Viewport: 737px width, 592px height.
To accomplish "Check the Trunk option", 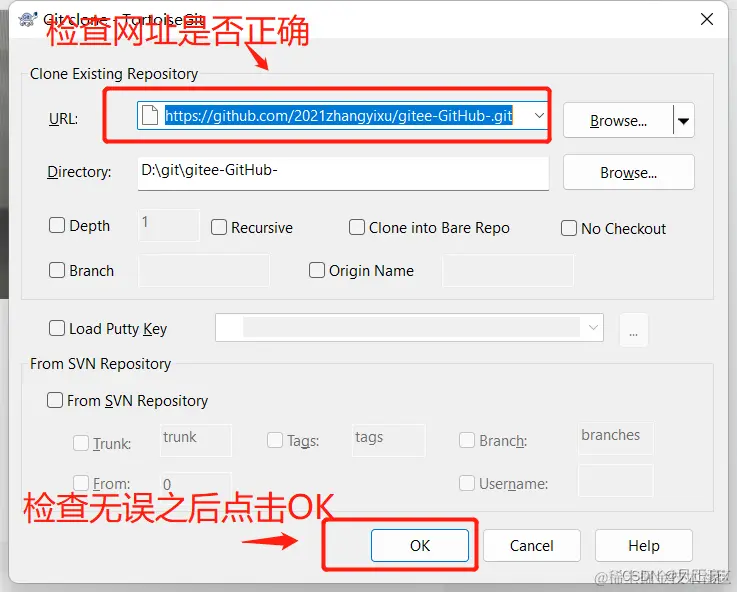I will [x=81, y=443].
